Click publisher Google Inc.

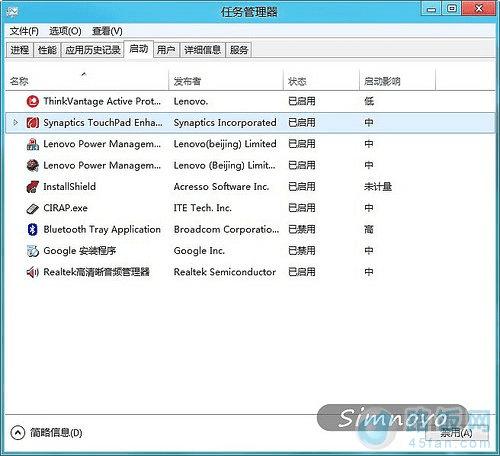click(199, 251)
